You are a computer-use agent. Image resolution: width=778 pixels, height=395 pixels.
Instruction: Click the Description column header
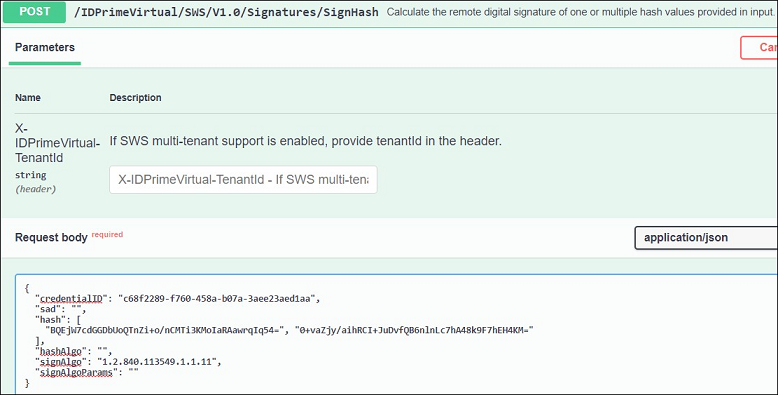[x=135, y=98]
